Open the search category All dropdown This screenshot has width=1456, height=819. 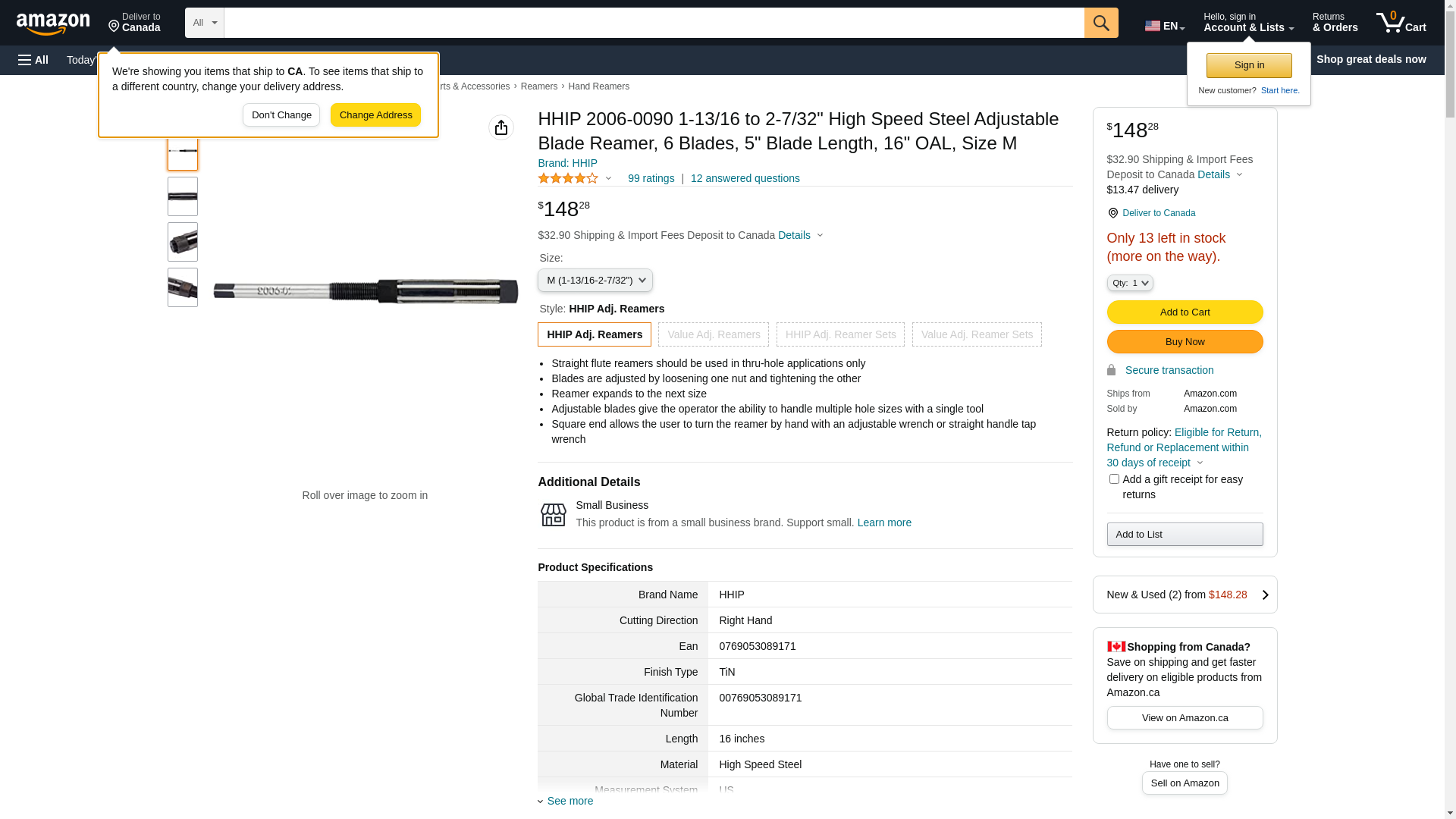tap(205, 23)
